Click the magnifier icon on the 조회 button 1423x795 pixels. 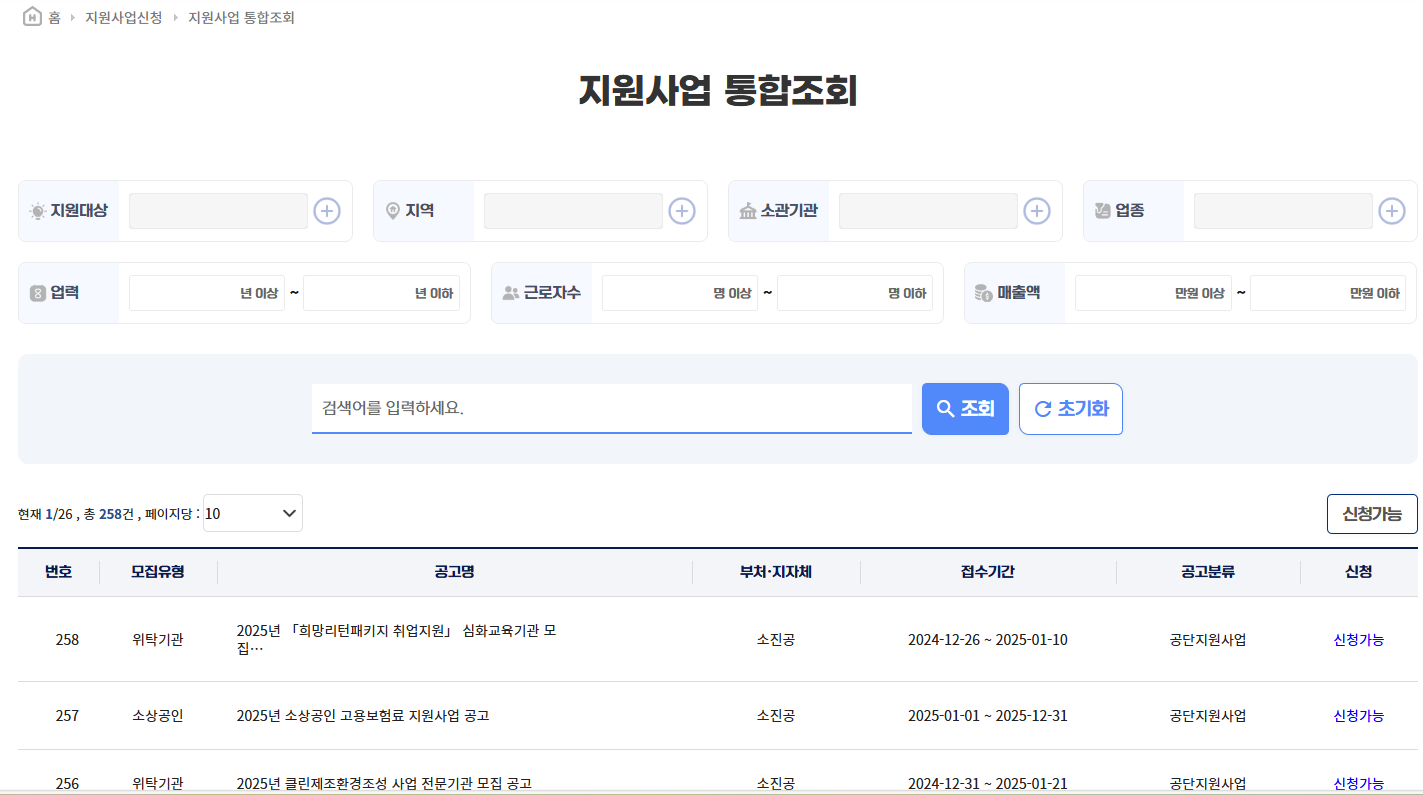[945, 408]
